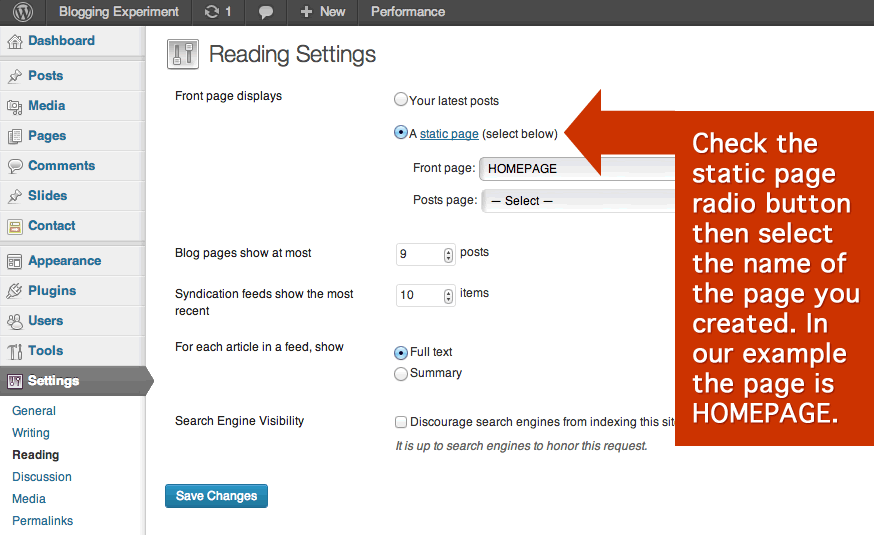
Task: Click the Dashboard house icon
Action: click(15, 41)
